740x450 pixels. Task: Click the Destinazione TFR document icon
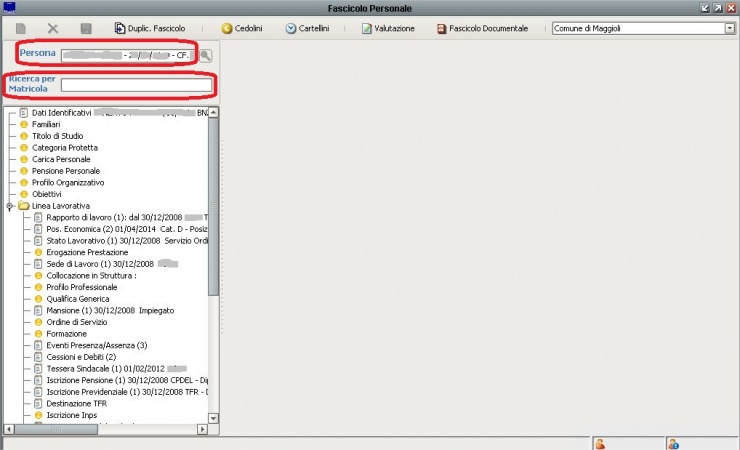[x=38, y=404]
